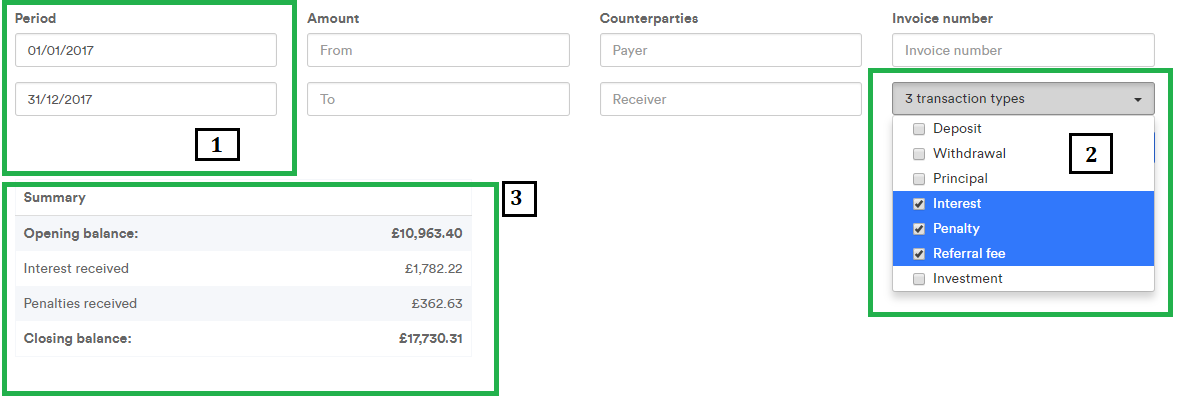
Task: Deselect the Penalty checkbox
Action: [x=919, y=229]
